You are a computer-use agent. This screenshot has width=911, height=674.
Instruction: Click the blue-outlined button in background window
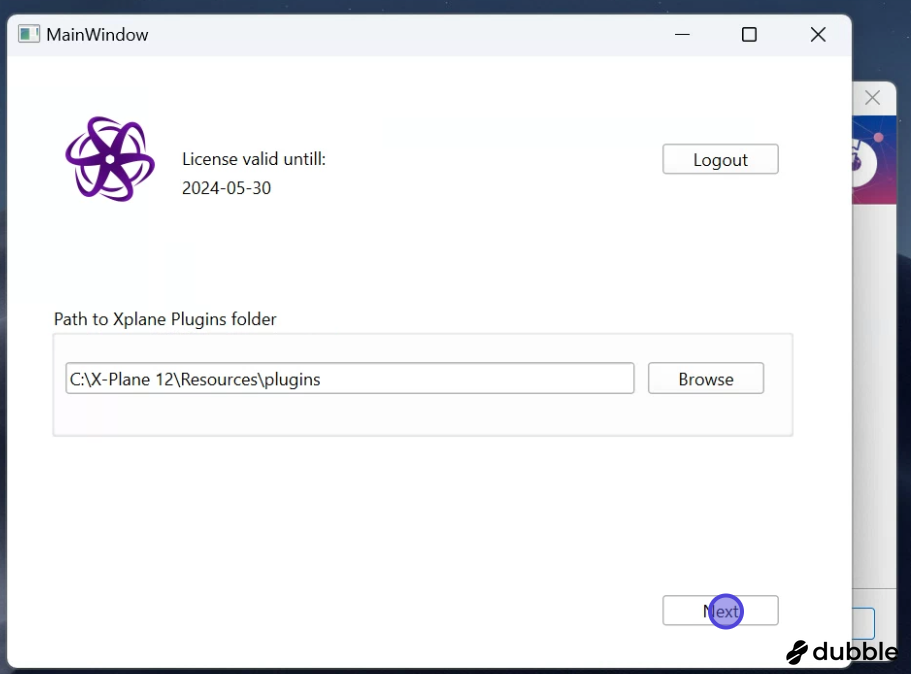click(x=864, y=624)
